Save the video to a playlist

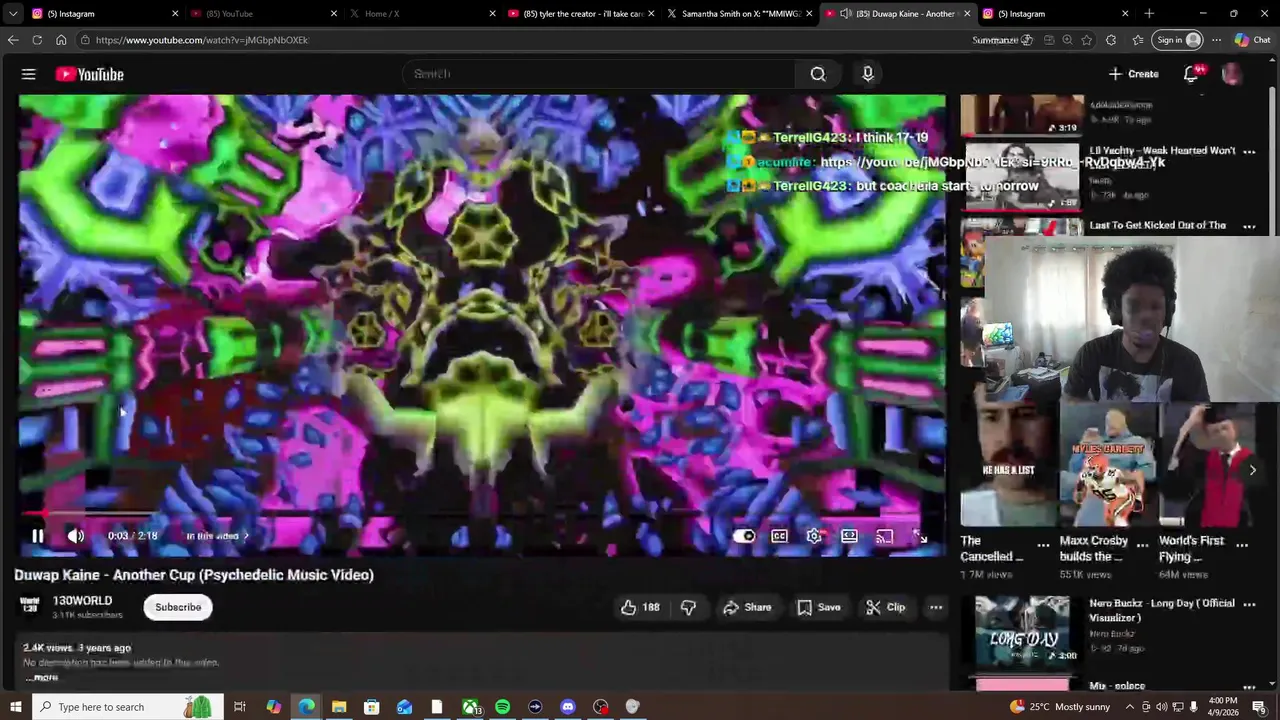tap(818, 607)
